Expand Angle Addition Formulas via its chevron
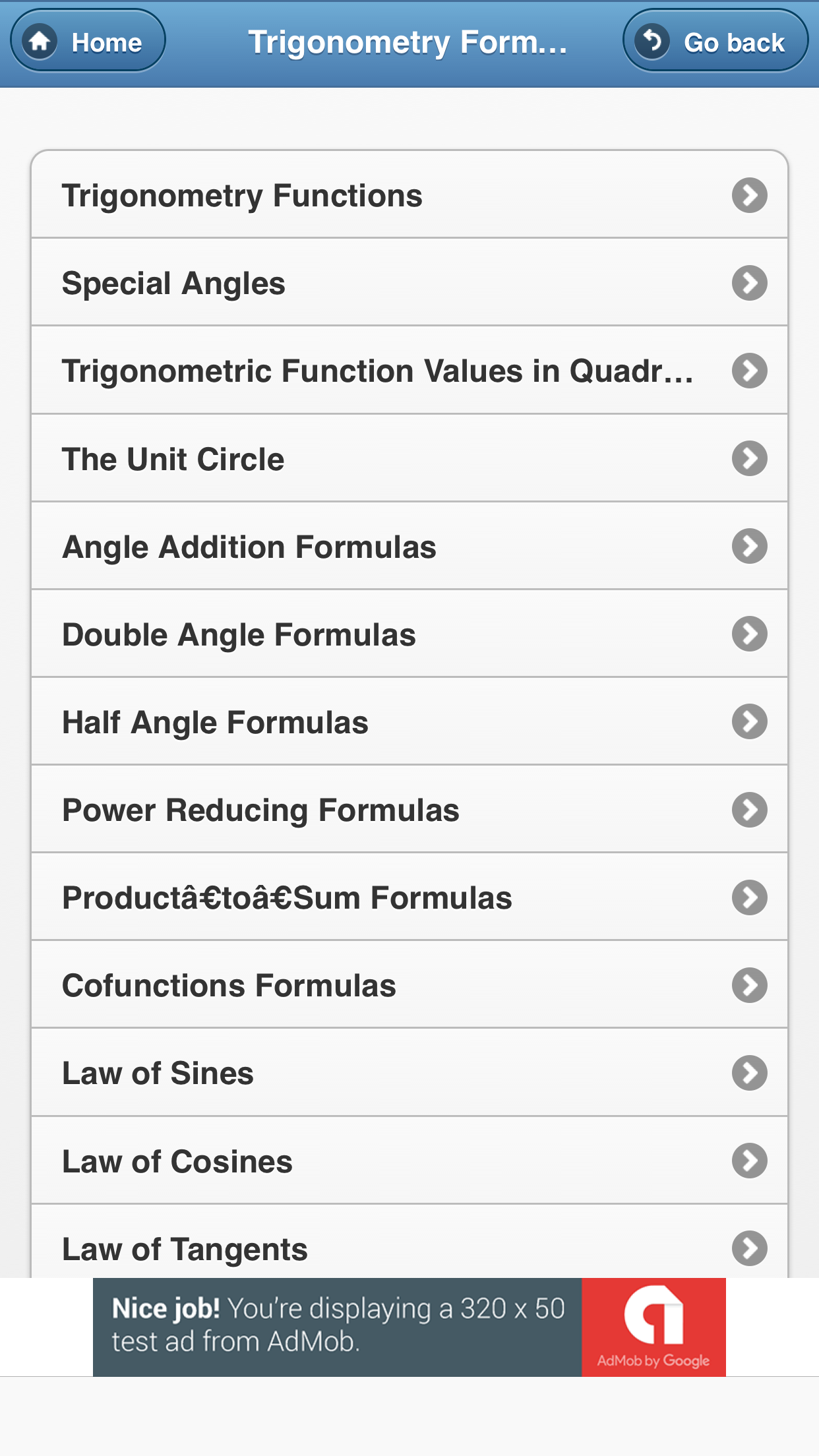The image size is (819, 1456). click(749, 546)
